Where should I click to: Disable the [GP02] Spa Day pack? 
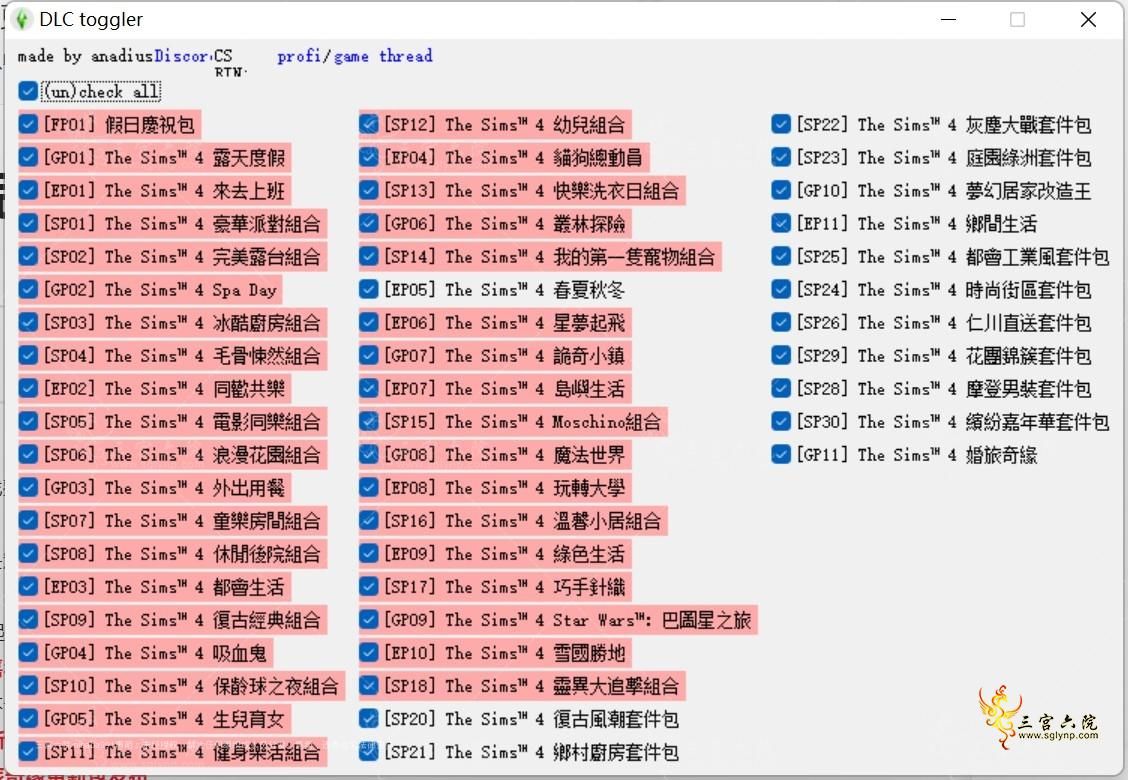(28, 290)
